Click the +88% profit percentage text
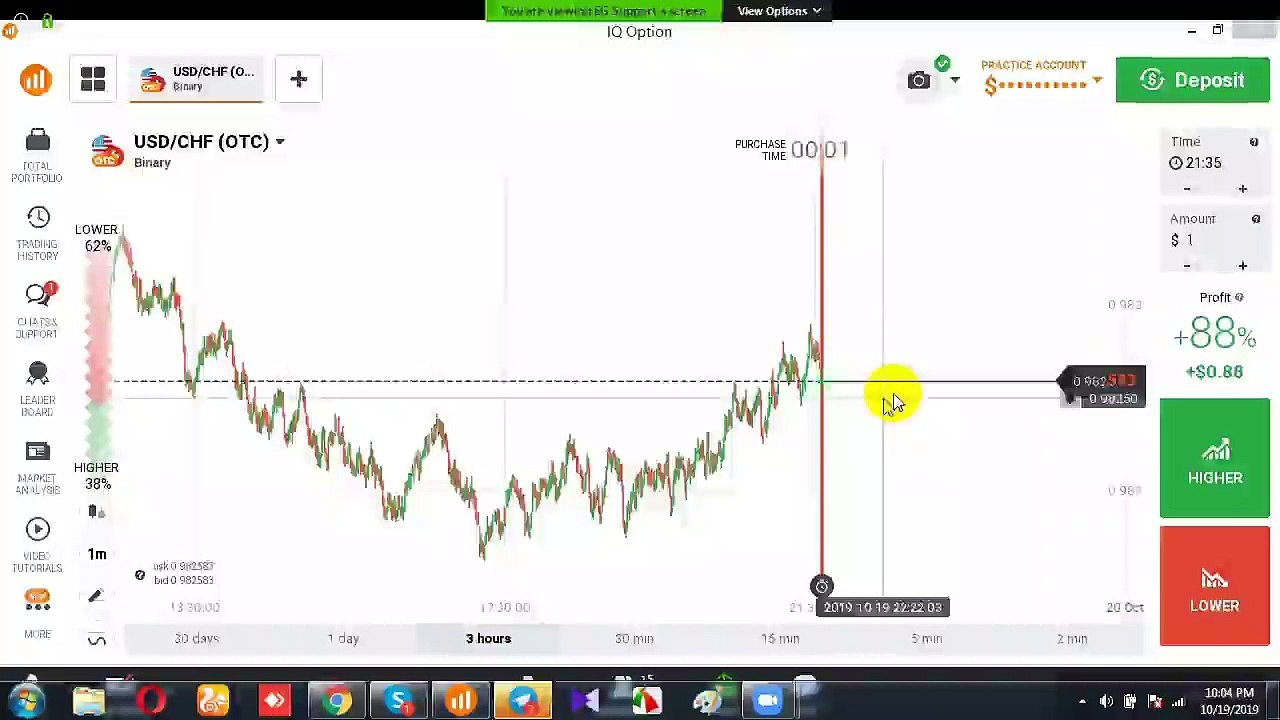The height and width of the screenshot is (720, 1280). click(x=1215, y=334)
